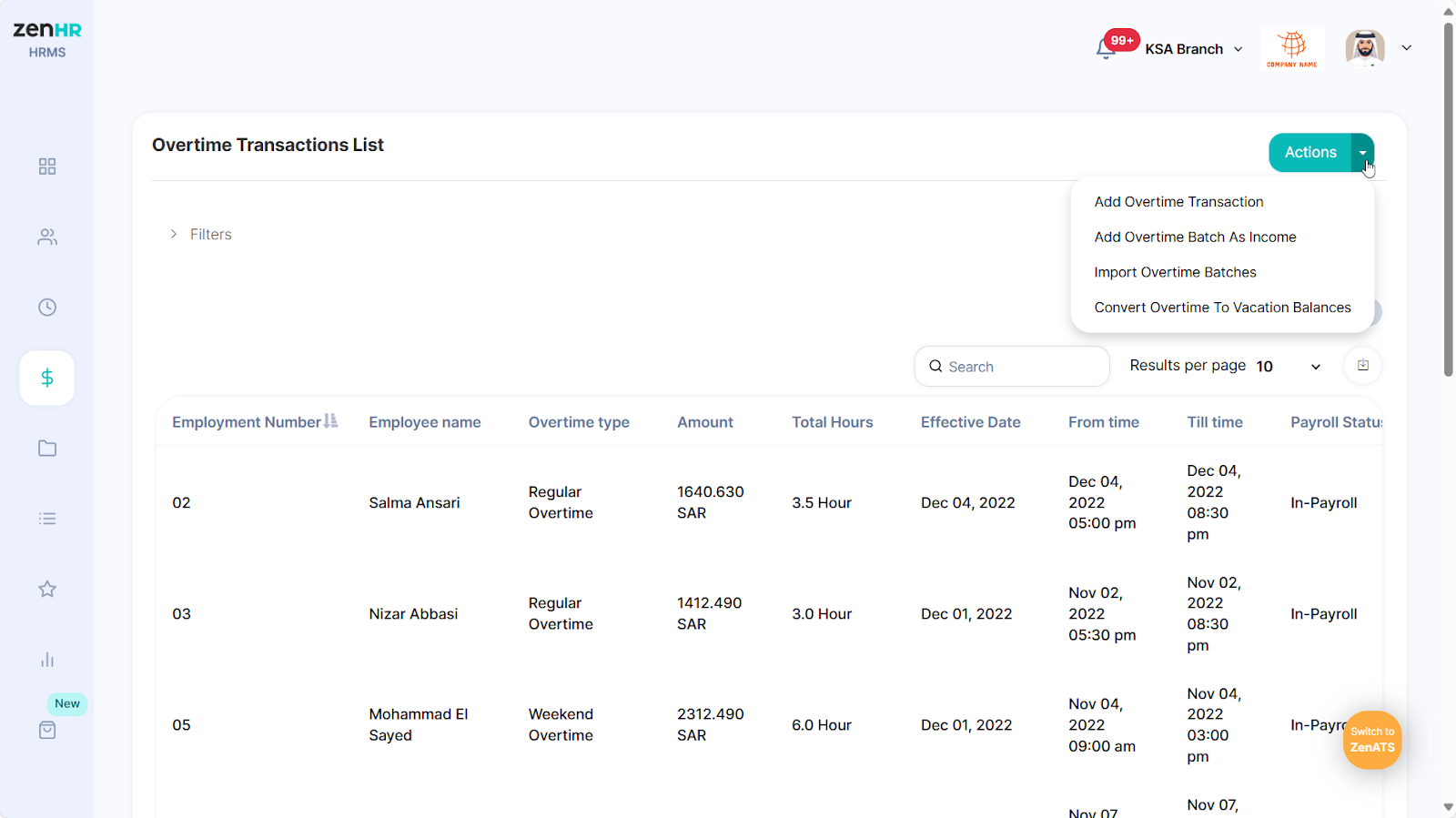The height and width of the screenshot is (818, 1456).
Task: Select Convert Overtime To Vacation Balances
Action: coord(1222,308)
